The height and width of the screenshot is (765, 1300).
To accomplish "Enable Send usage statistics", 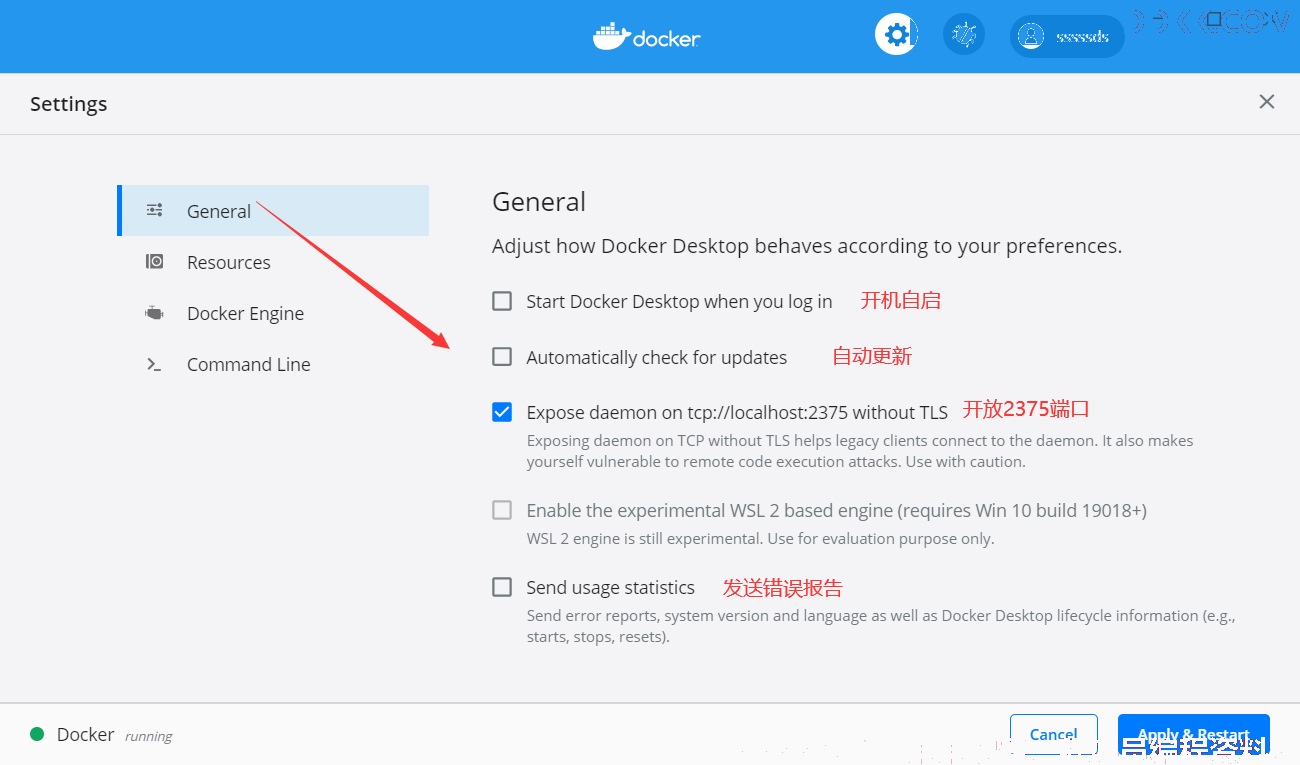I will tap(502, 587).
